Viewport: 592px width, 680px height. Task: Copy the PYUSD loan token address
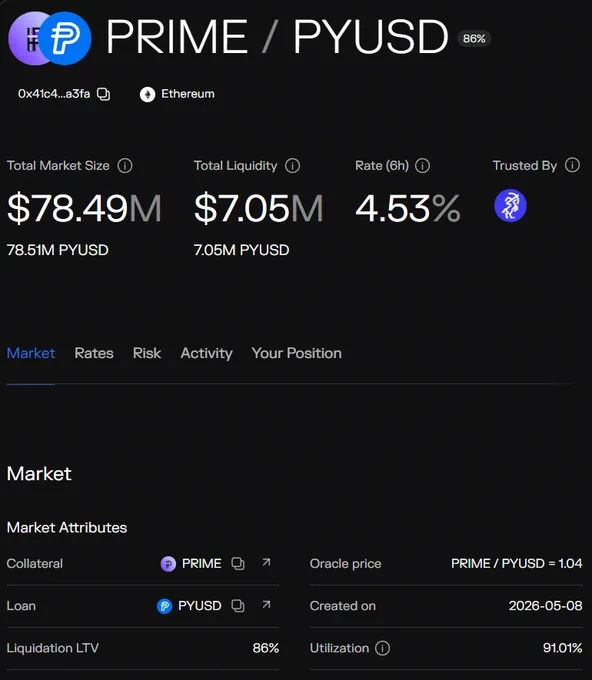click(238, 605)
